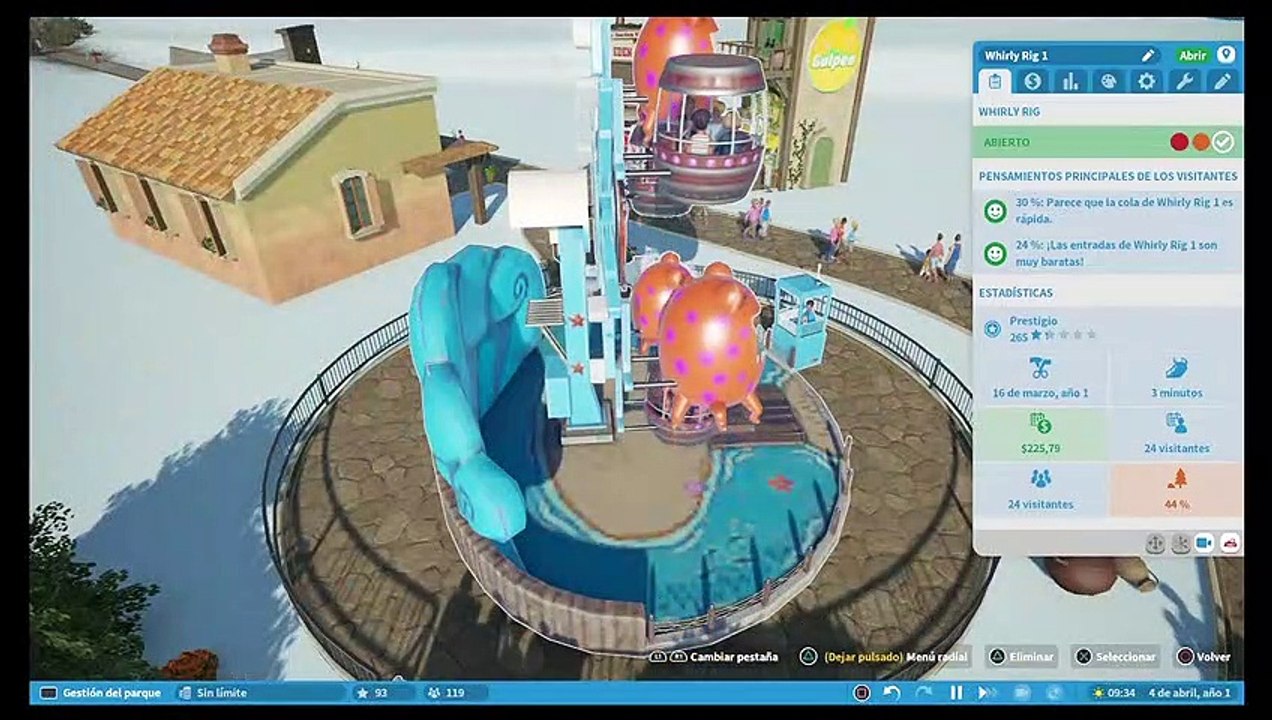Image resolution: width=1272 pixels, height=720 pixels.
Task: Set ride status to closed red circle
Action: point(1179,143)
